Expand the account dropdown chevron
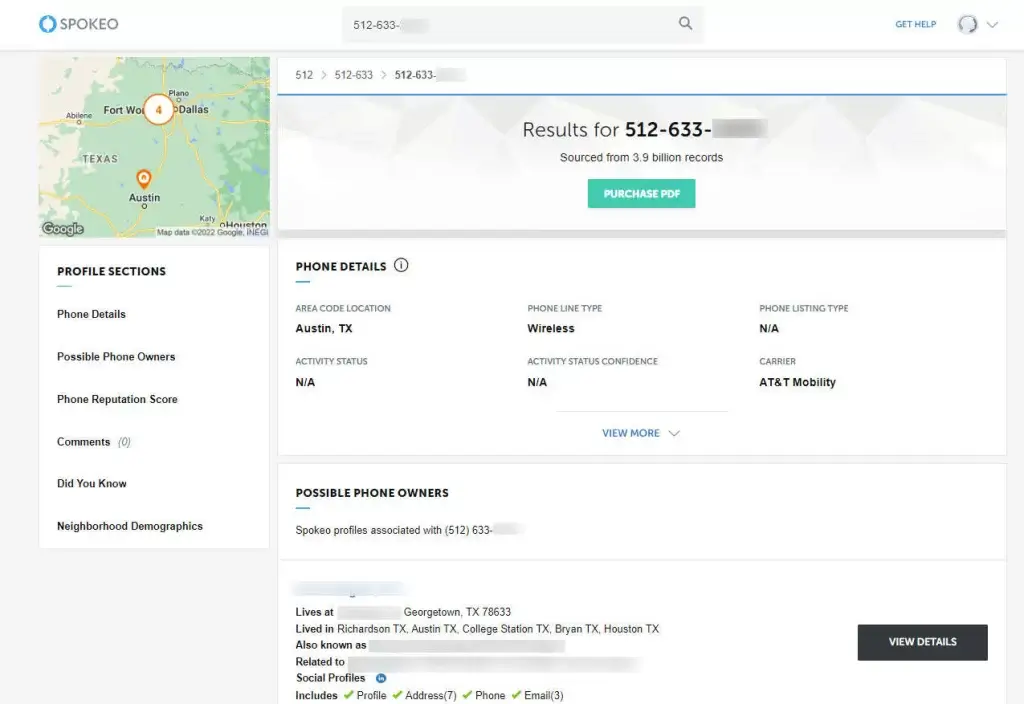The height and width of the screenshot is (704, 1024). pyautogui.click(x=992, y=25)
